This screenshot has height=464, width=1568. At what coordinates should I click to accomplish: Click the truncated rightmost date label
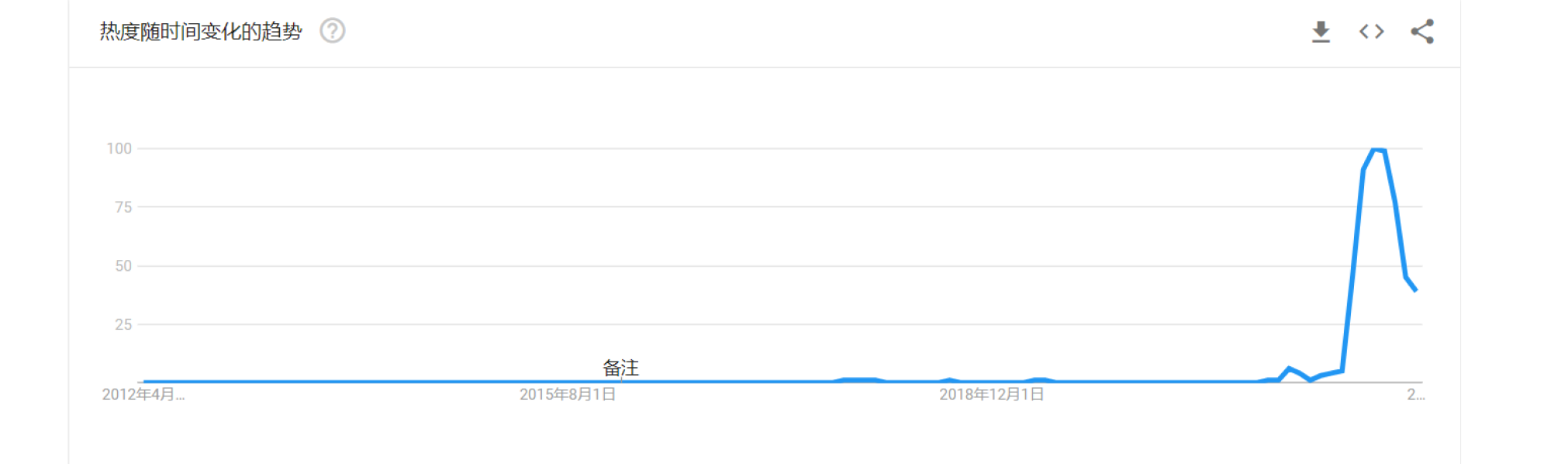click(x=1416, y=394)
